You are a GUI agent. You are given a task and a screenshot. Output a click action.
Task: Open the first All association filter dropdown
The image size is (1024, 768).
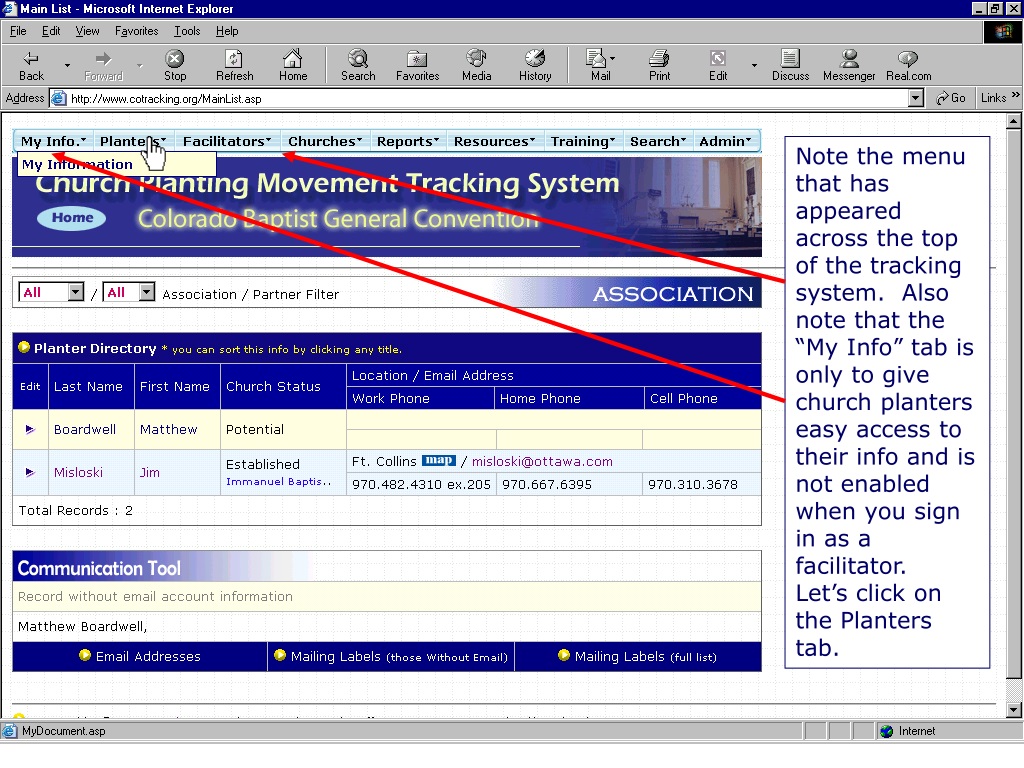tap(76, 292)
